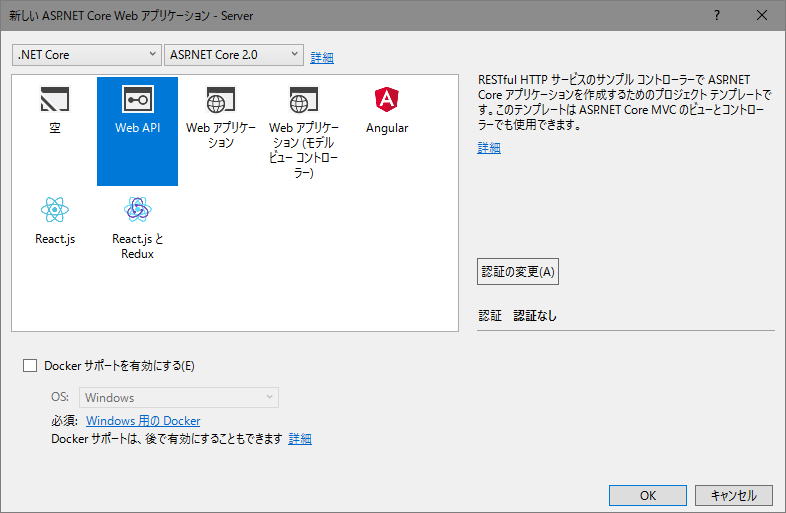Choose the Web アプリケーション template icon

point(221,100)
